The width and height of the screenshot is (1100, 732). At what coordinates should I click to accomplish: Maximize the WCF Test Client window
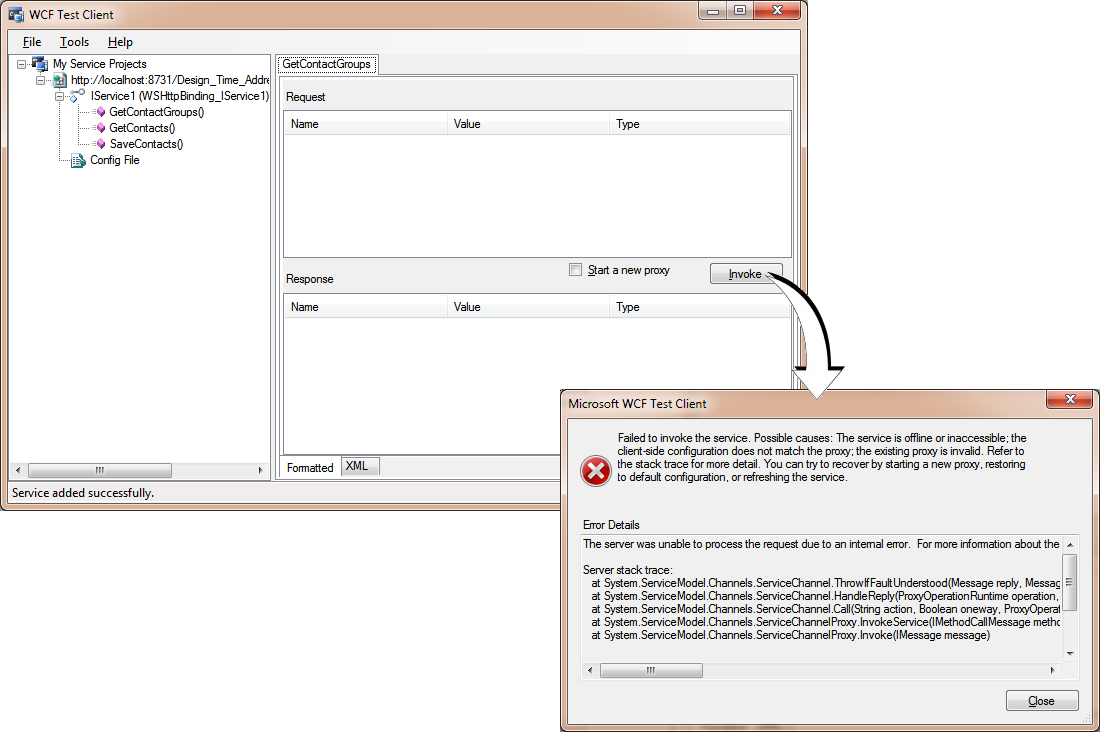coord(739,11)
